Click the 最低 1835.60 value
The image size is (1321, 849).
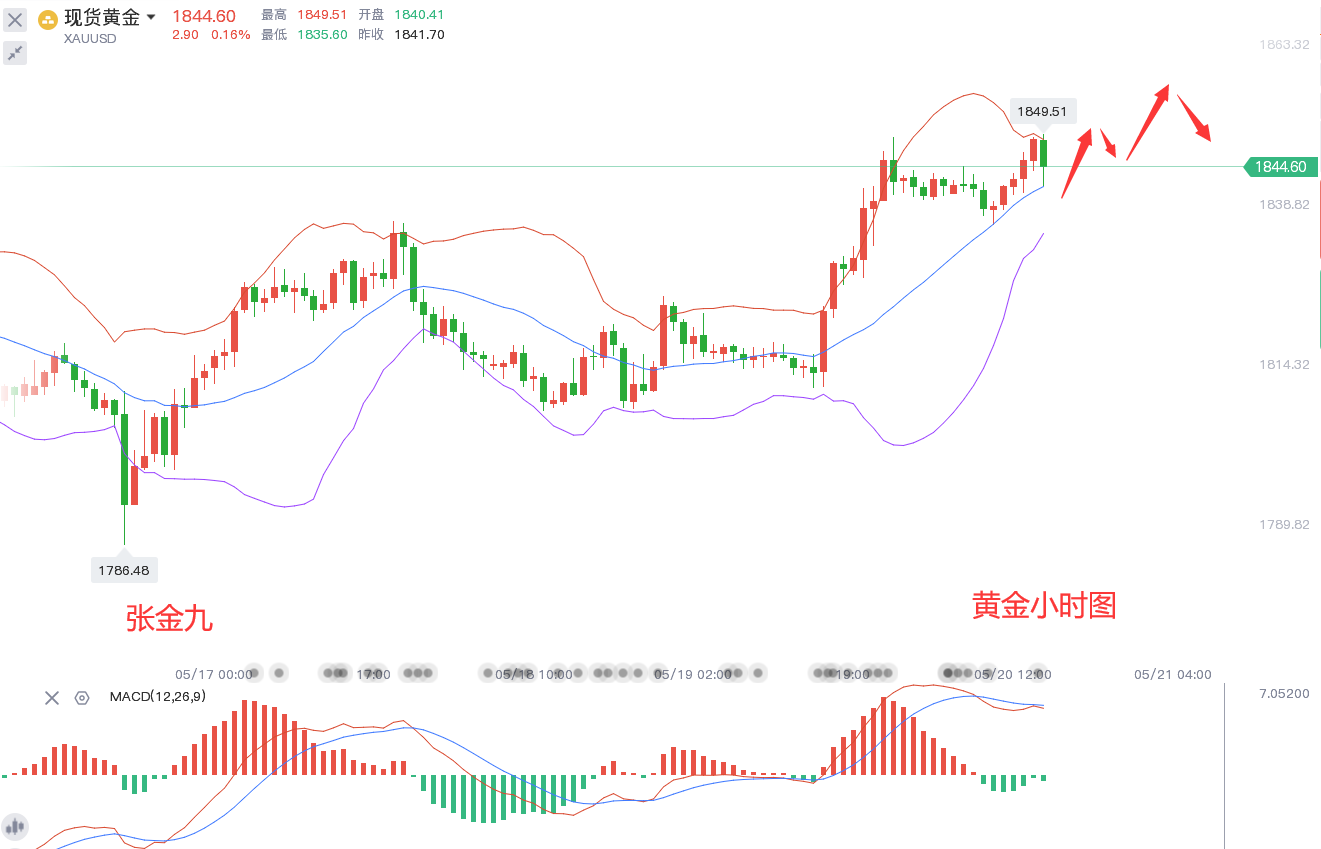pos(322,35)
